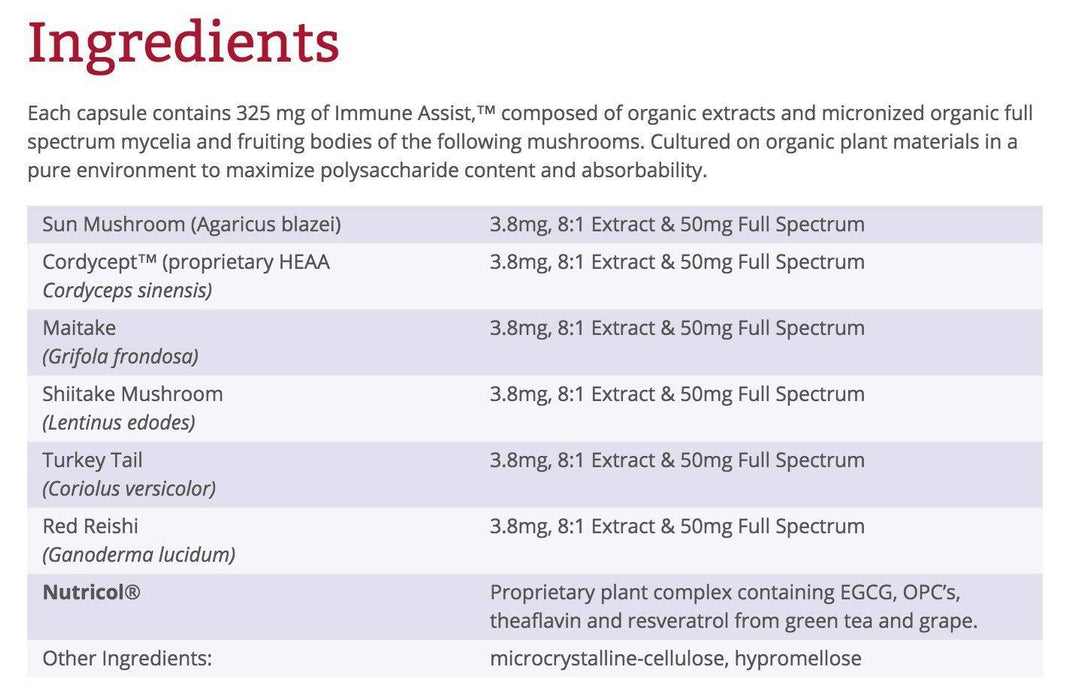Click the italic Lentinus edodes text
1067x700 pixels.
pyautogui.click(x=119, y=422)
